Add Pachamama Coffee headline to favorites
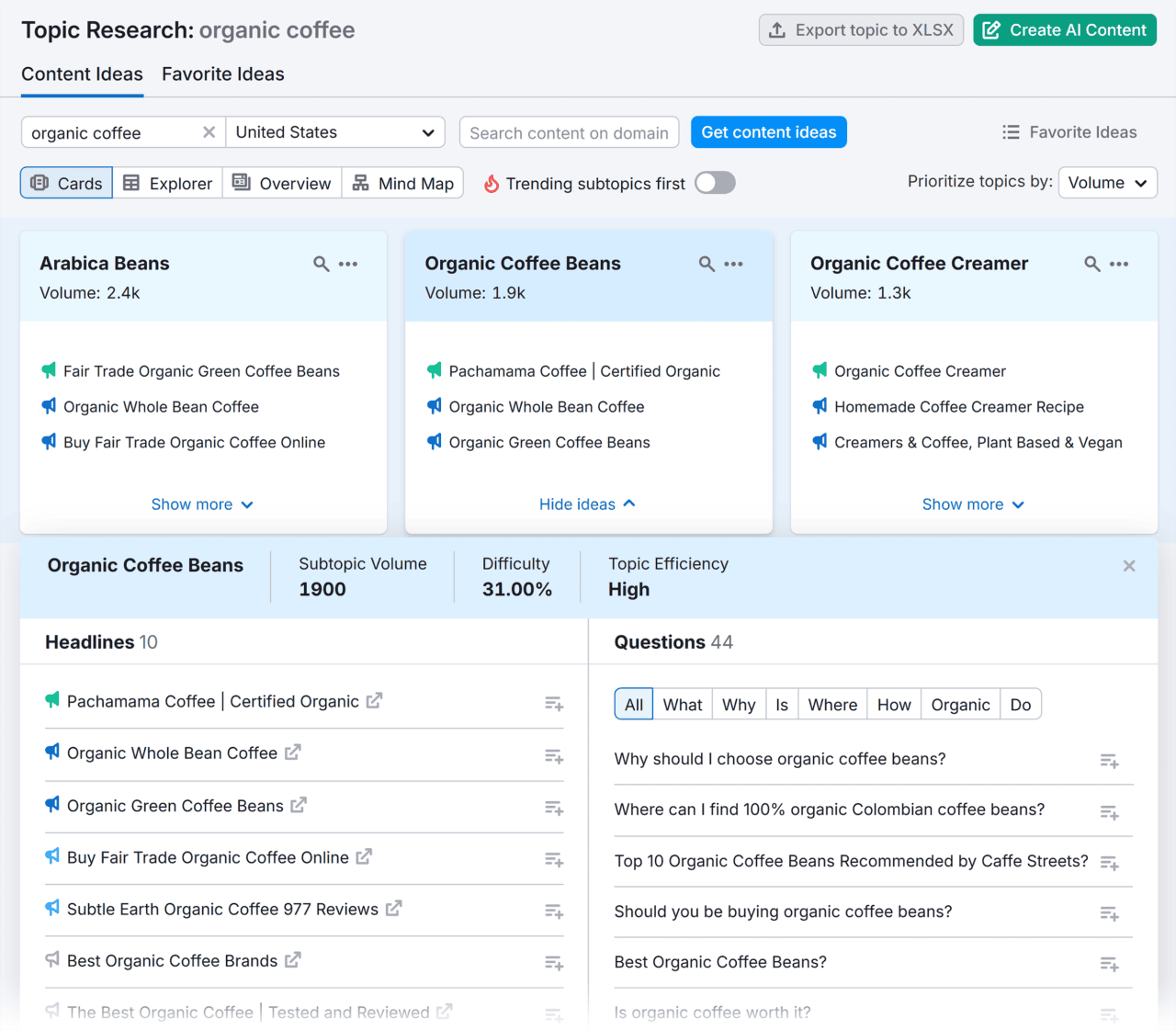1176x1030 pixels. click(x=553, y=704)
